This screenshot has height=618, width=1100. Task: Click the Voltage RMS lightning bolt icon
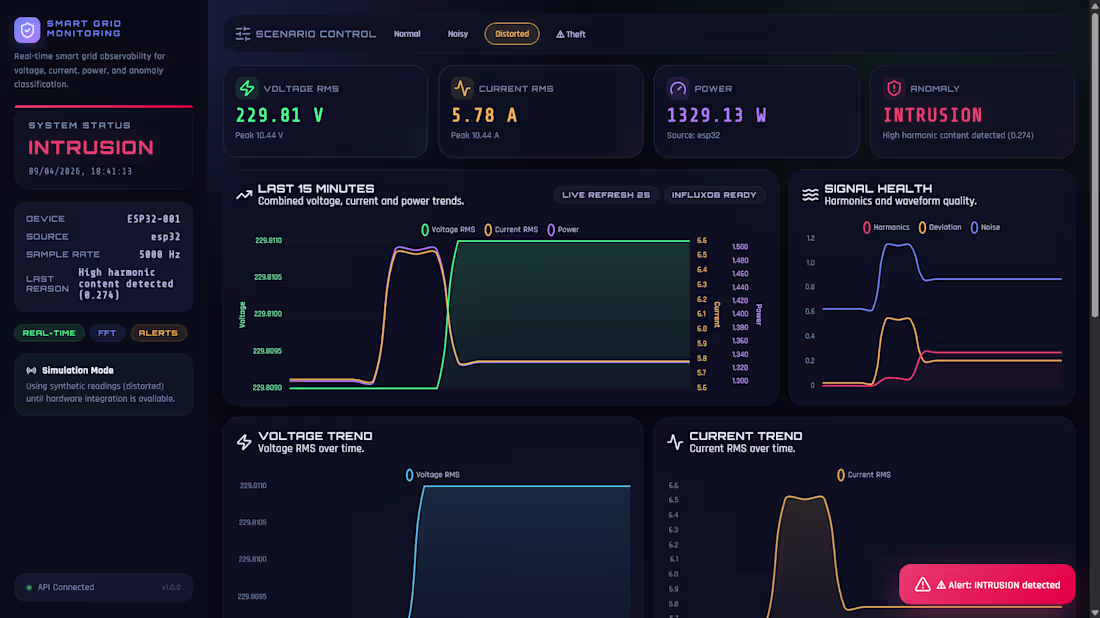coord(247,88)
